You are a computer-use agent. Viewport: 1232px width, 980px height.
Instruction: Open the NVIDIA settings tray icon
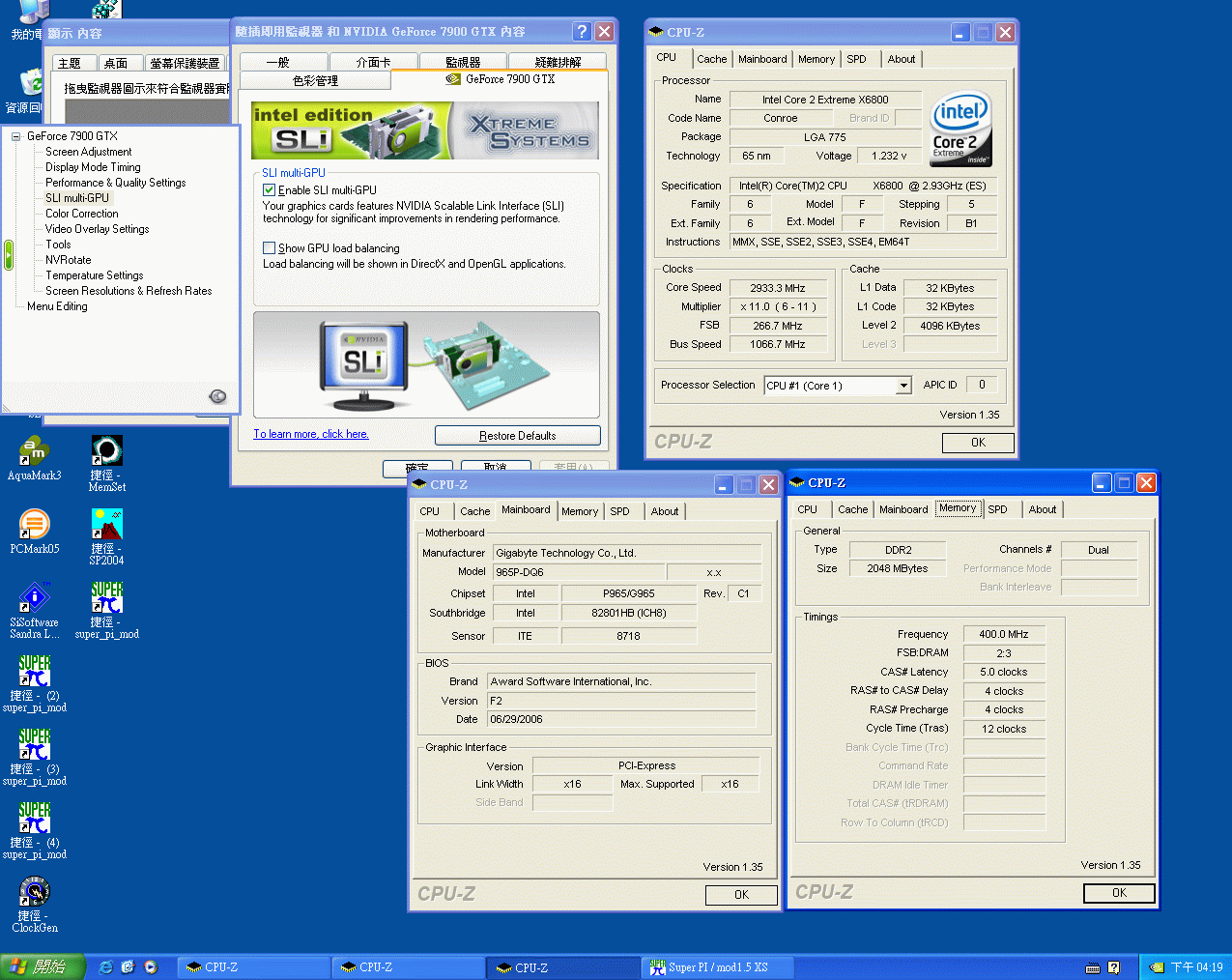1157,967
